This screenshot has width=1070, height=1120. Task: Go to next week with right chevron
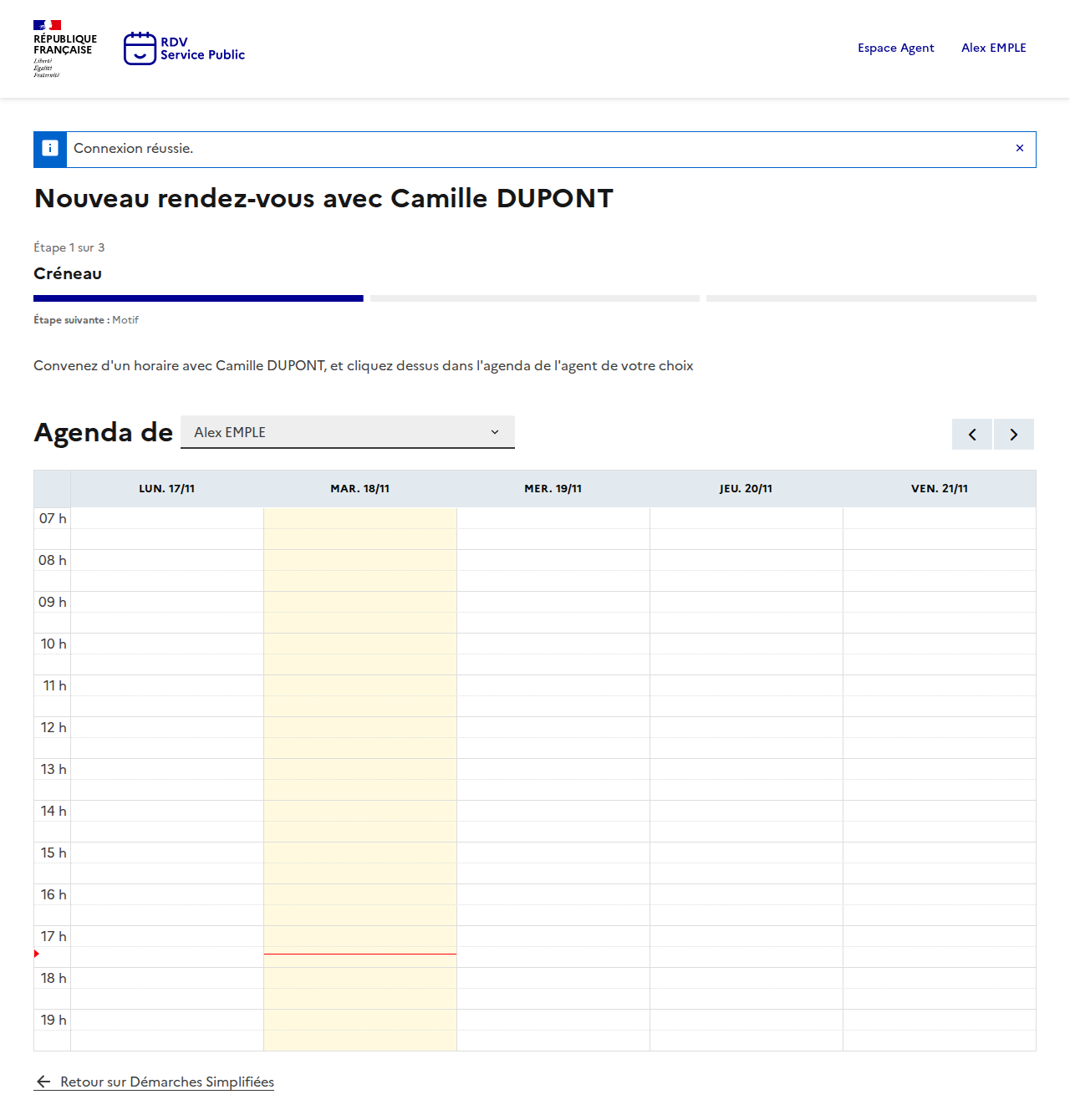(1013, 435)
